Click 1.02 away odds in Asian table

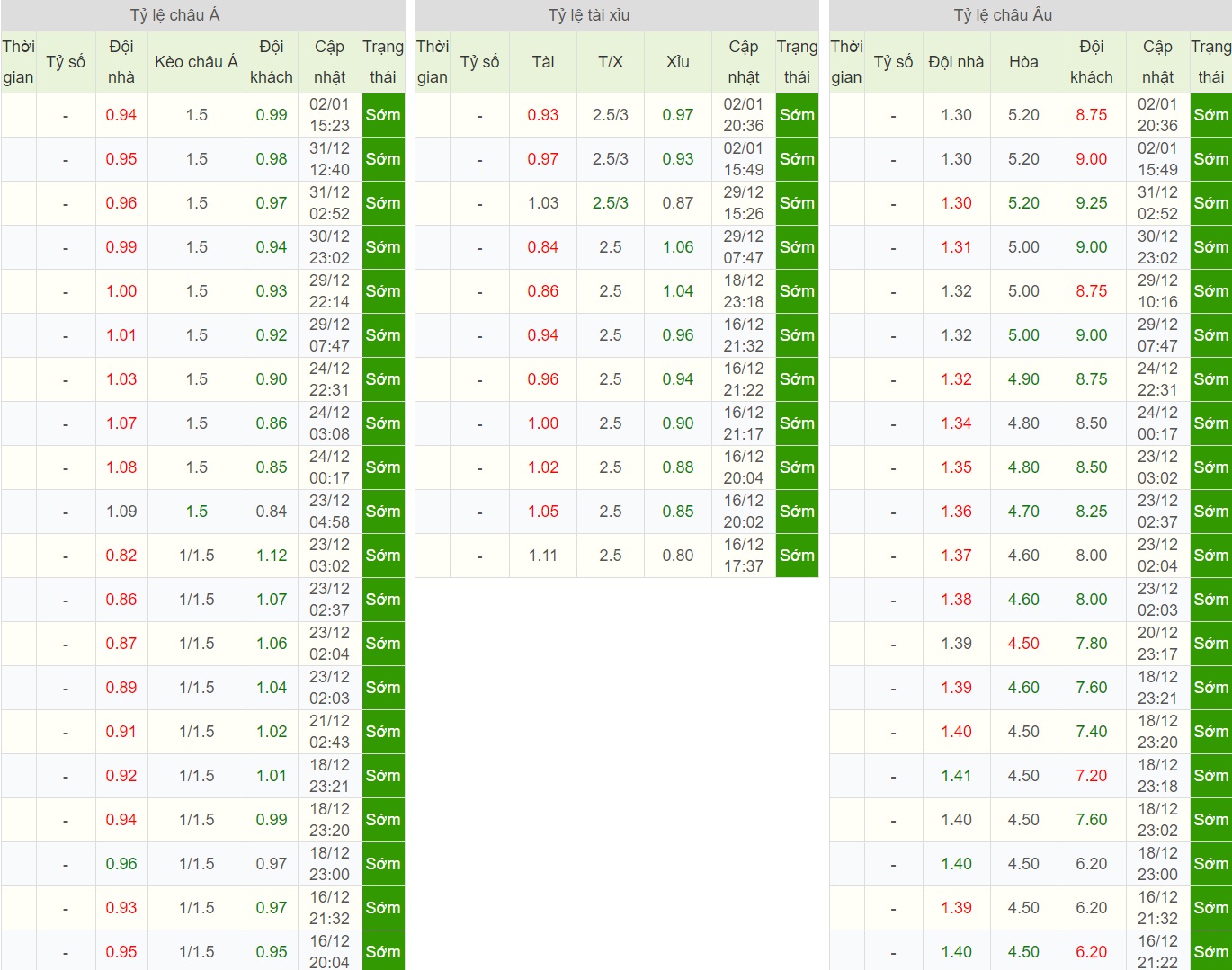272,732
